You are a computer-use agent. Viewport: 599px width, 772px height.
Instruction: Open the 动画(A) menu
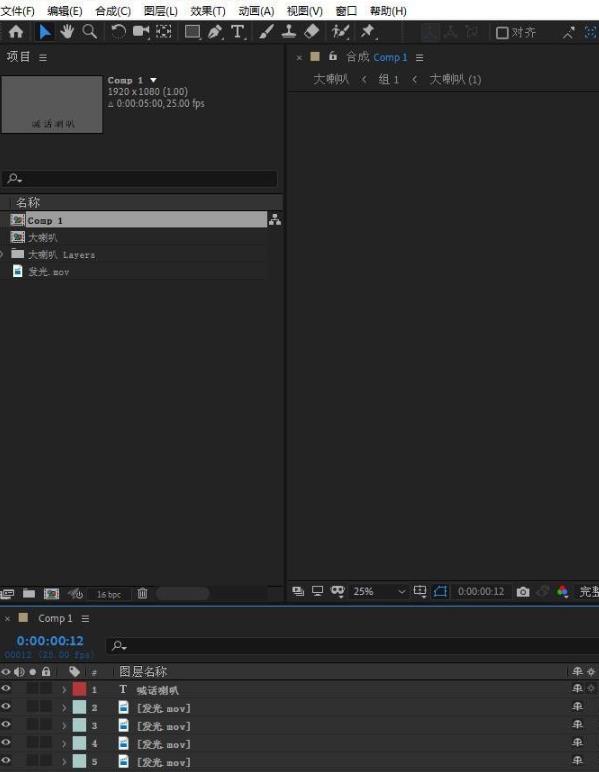256,11
